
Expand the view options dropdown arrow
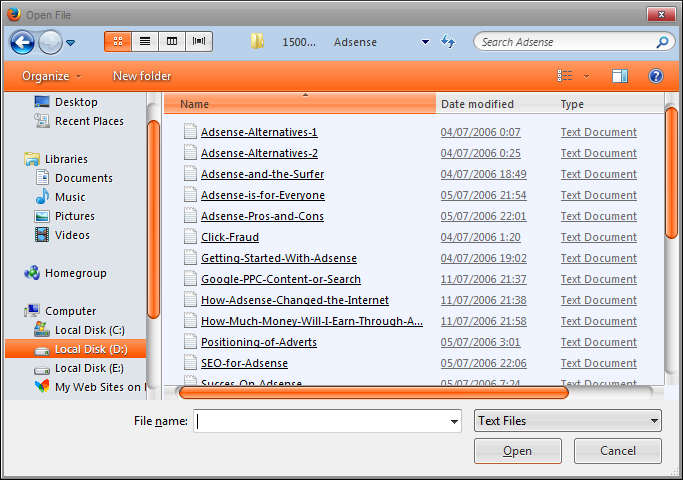(587, 76)
